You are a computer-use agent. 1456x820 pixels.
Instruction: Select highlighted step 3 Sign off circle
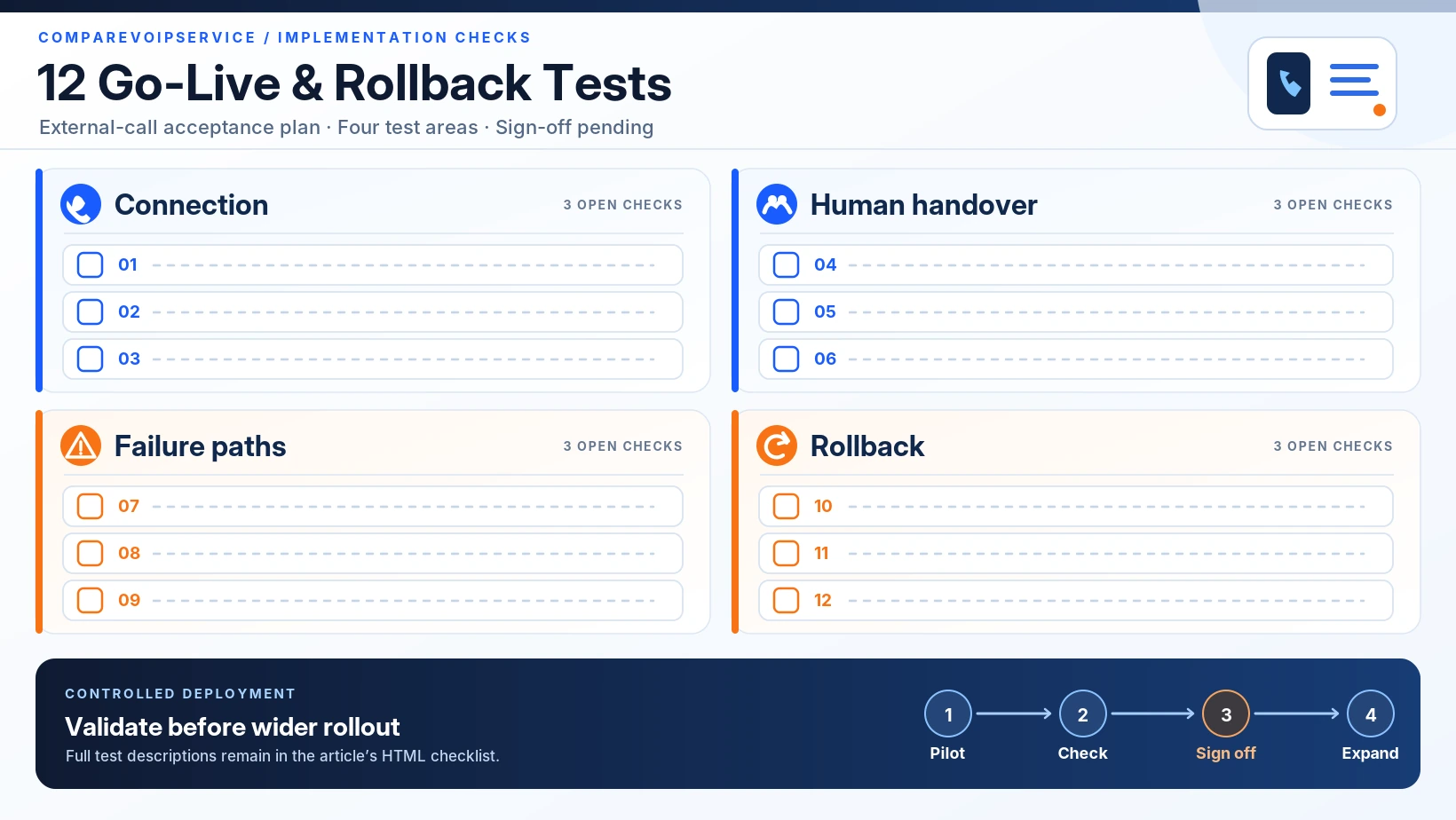click(x=1226, y=714)
